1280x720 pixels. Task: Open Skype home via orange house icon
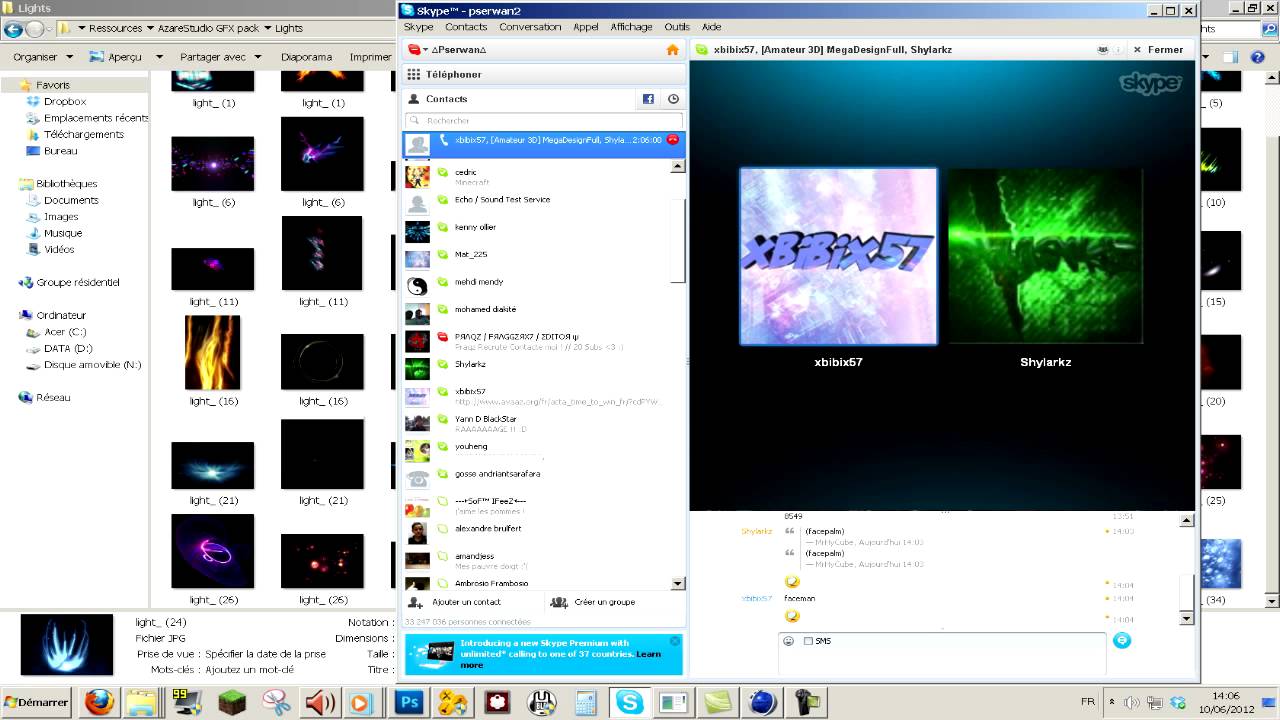click(672, 50)
